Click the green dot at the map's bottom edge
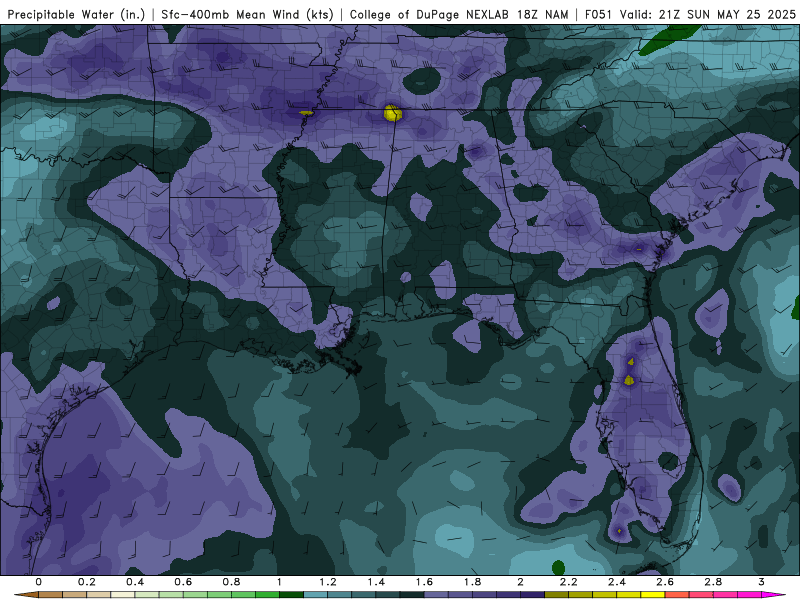 (559, 567)
